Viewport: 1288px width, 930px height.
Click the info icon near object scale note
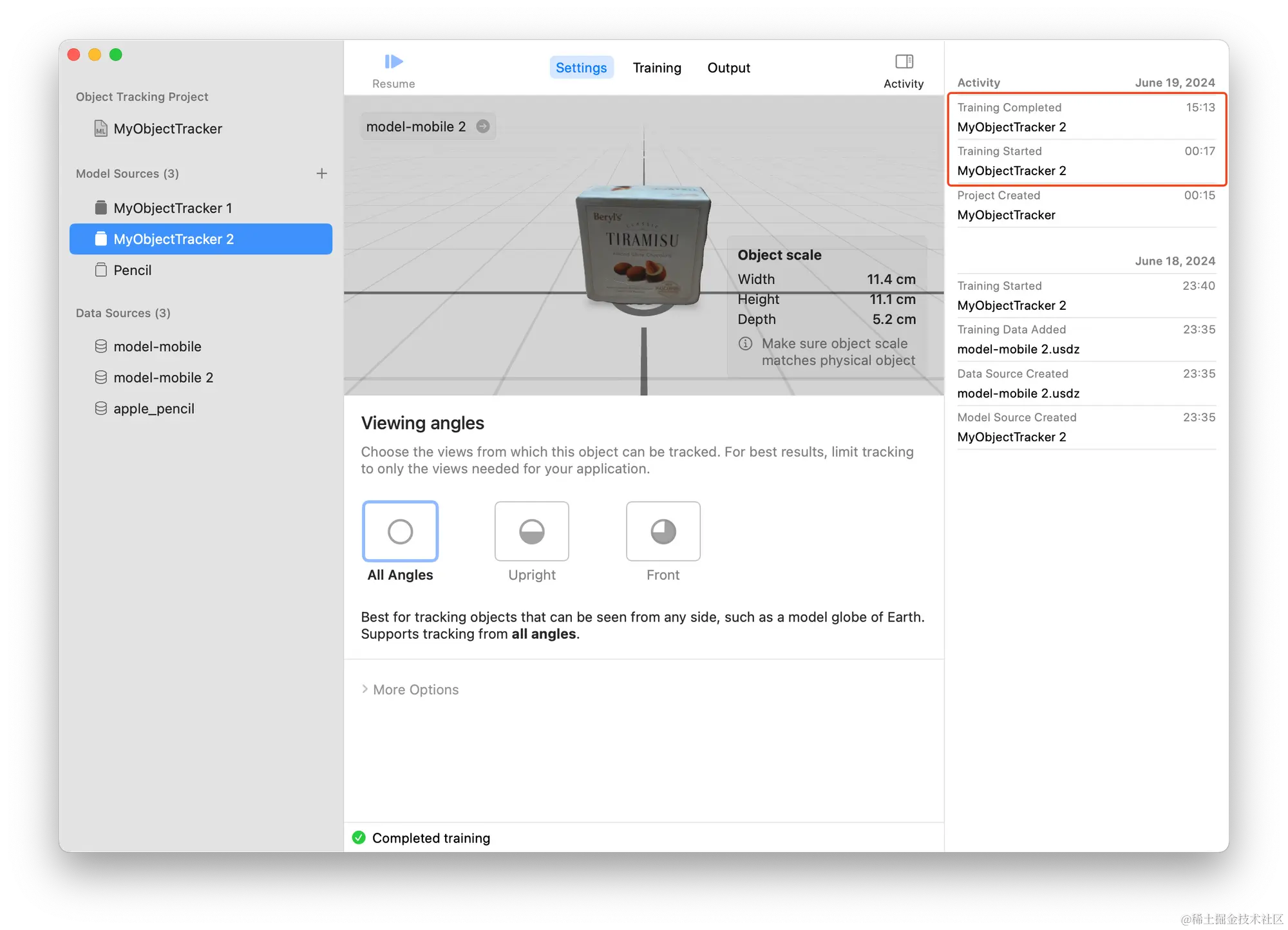[x=745, y=343]
